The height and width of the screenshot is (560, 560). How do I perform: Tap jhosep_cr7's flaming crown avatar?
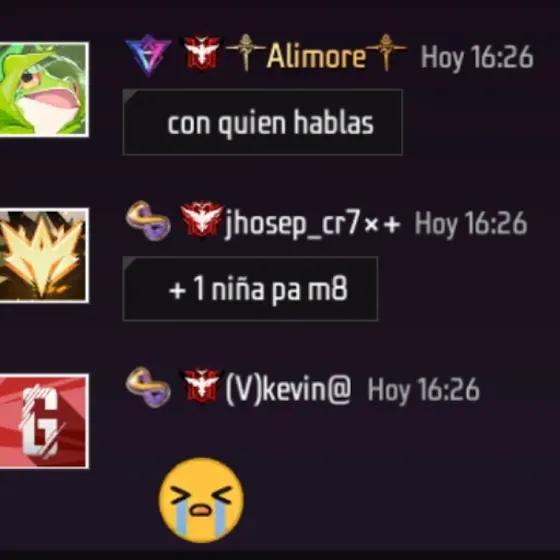(x=44, y=255)
